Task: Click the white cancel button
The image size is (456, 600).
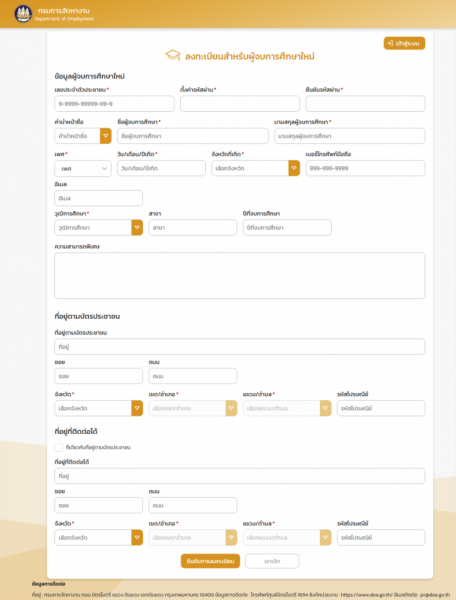Action: tap(272, 561)
